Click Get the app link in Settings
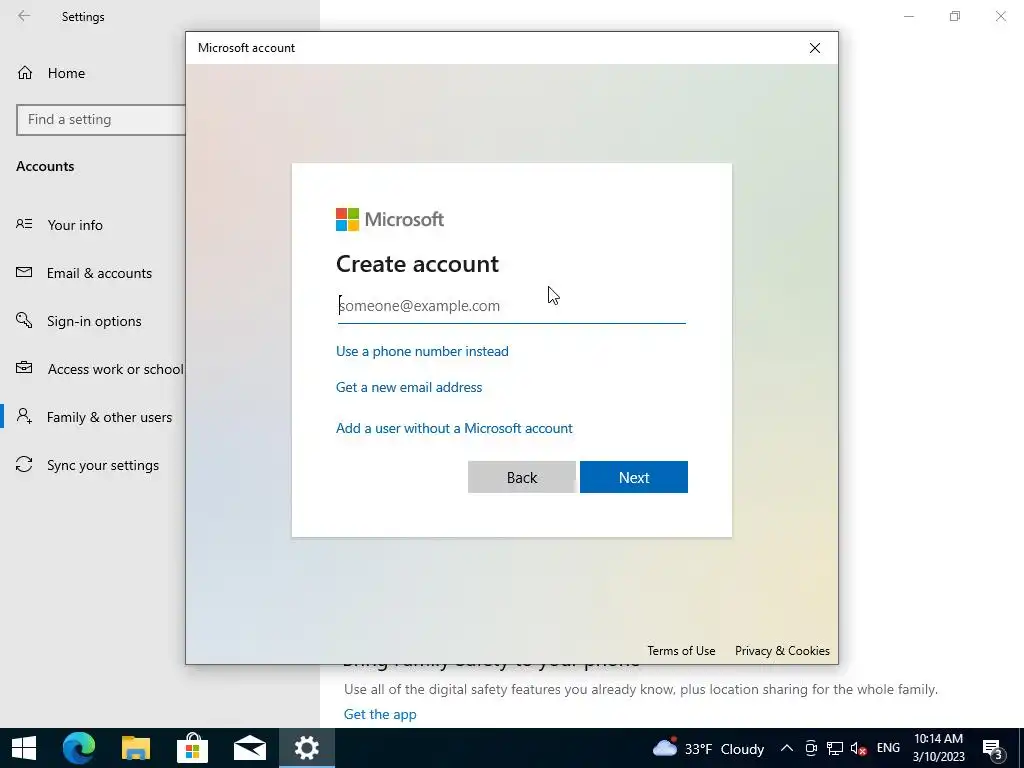The width and height of the screenshot is (1024, 768). [x=380, y=714]
